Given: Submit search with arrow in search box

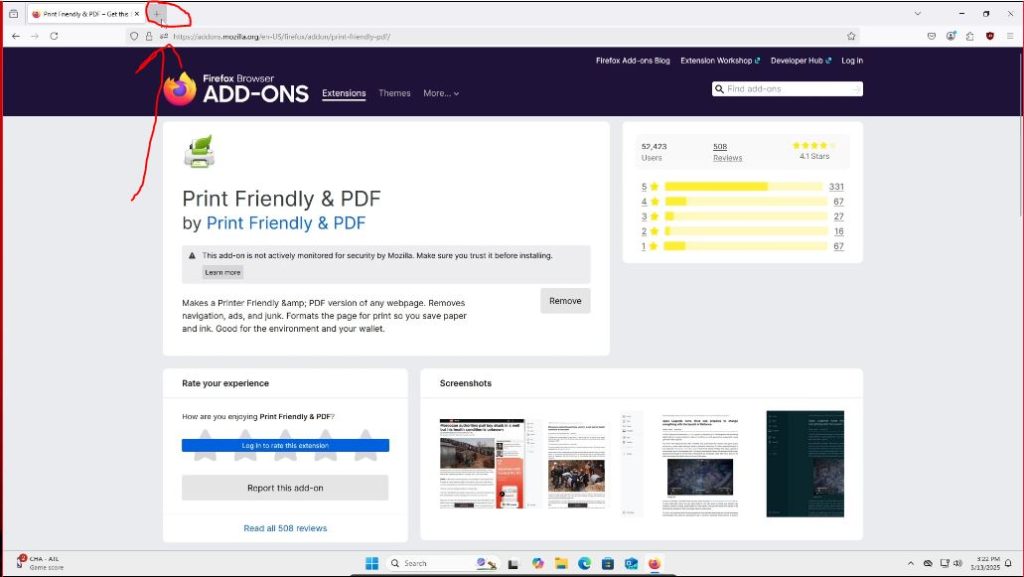Looking at the screenshot, I should tap(856, 89).
